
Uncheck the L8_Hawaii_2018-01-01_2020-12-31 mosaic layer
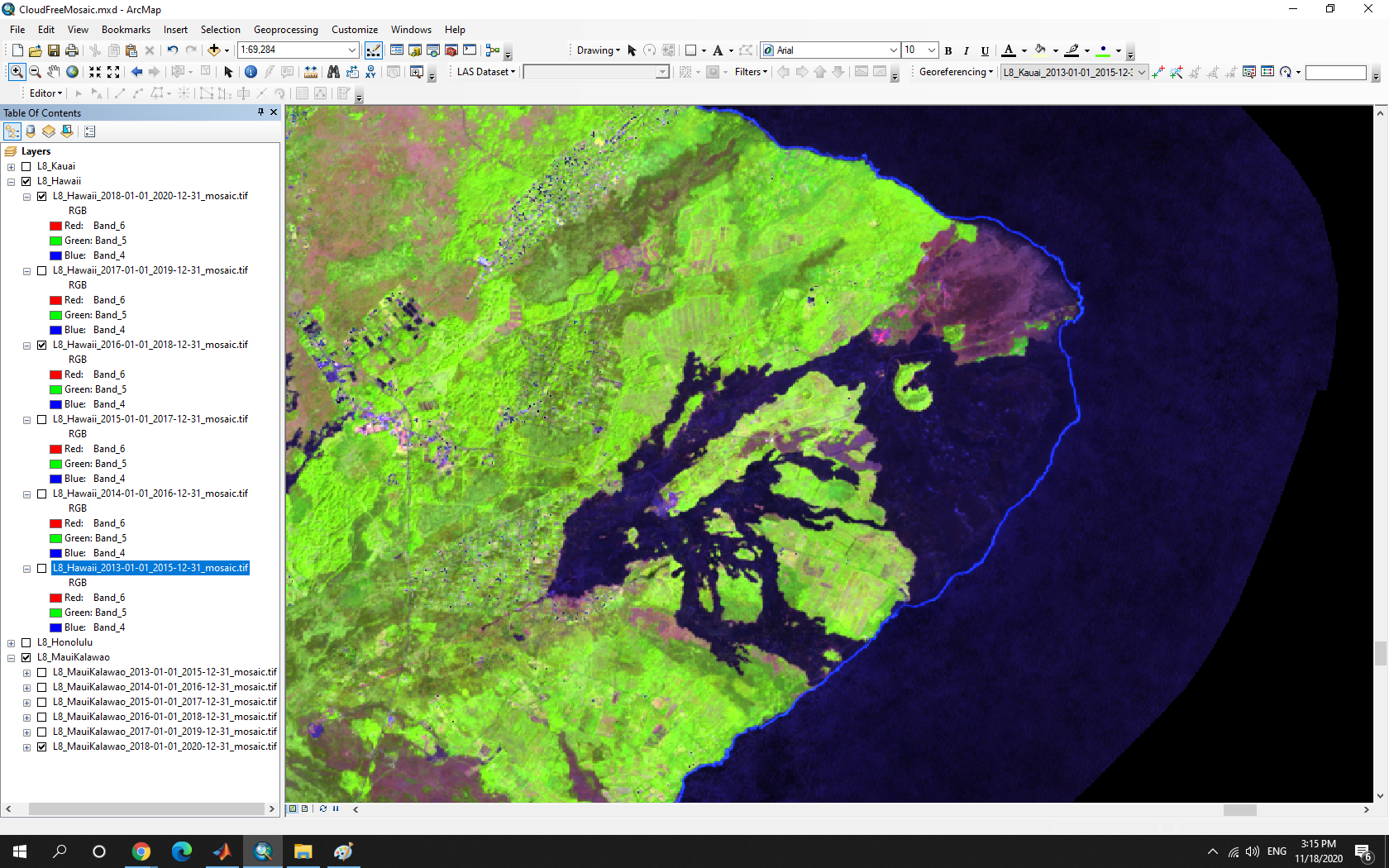[x=41, y=196]
